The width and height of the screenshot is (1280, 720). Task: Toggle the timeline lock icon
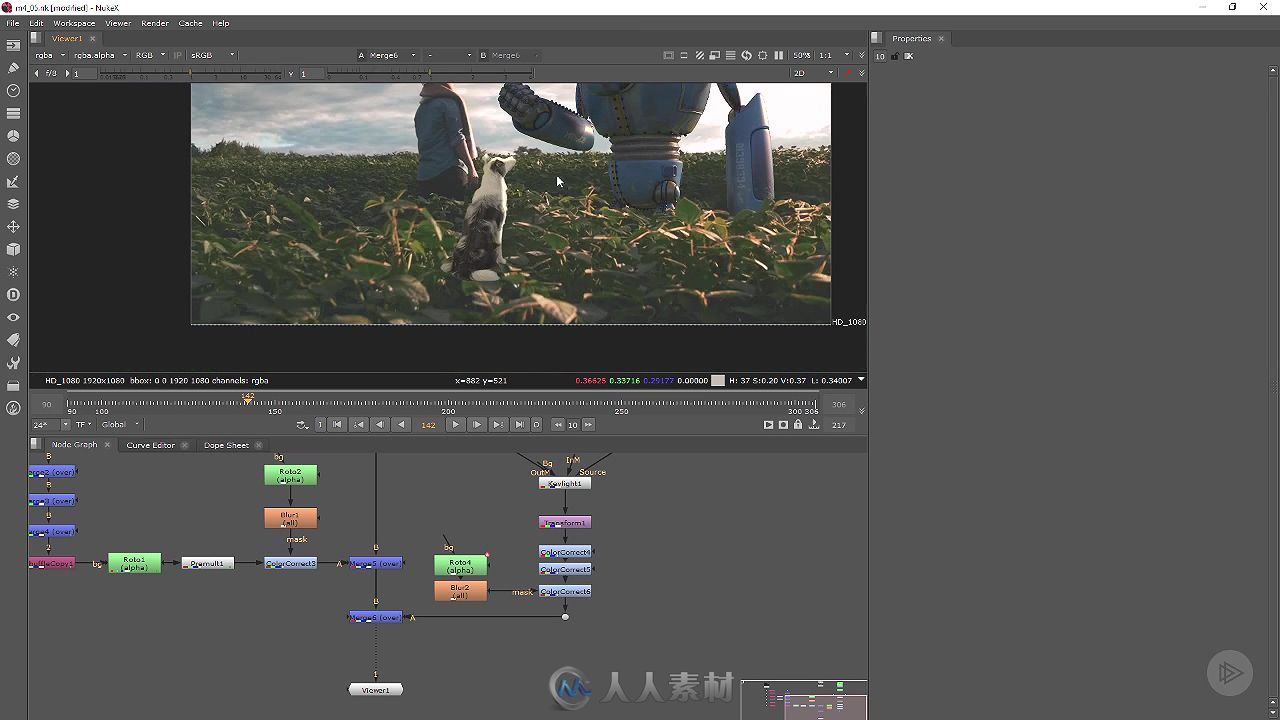coord(797,425)
